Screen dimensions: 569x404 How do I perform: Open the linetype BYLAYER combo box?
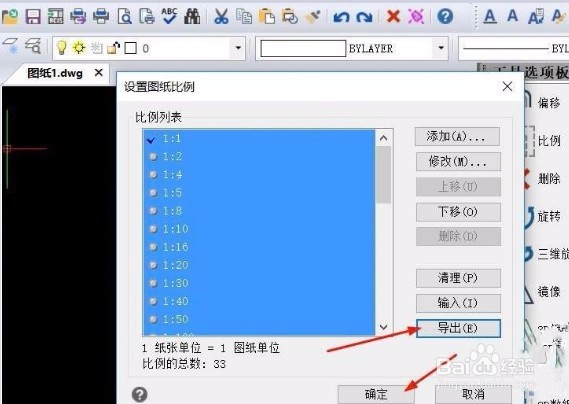click(513, 48)
